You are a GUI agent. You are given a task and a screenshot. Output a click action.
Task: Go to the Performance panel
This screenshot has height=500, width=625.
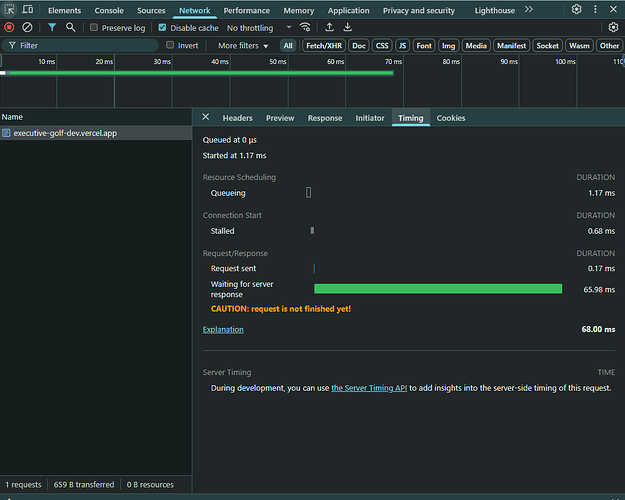click(246, 10)
